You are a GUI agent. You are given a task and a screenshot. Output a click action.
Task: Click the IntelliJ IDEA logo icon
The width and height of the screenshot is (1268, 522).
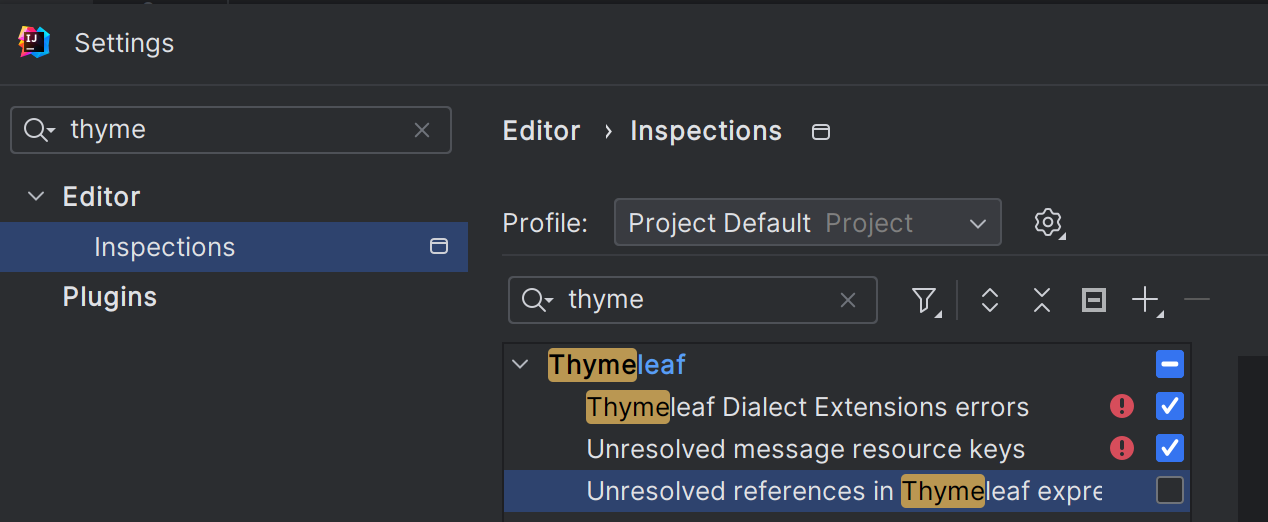tap(34, 42)
